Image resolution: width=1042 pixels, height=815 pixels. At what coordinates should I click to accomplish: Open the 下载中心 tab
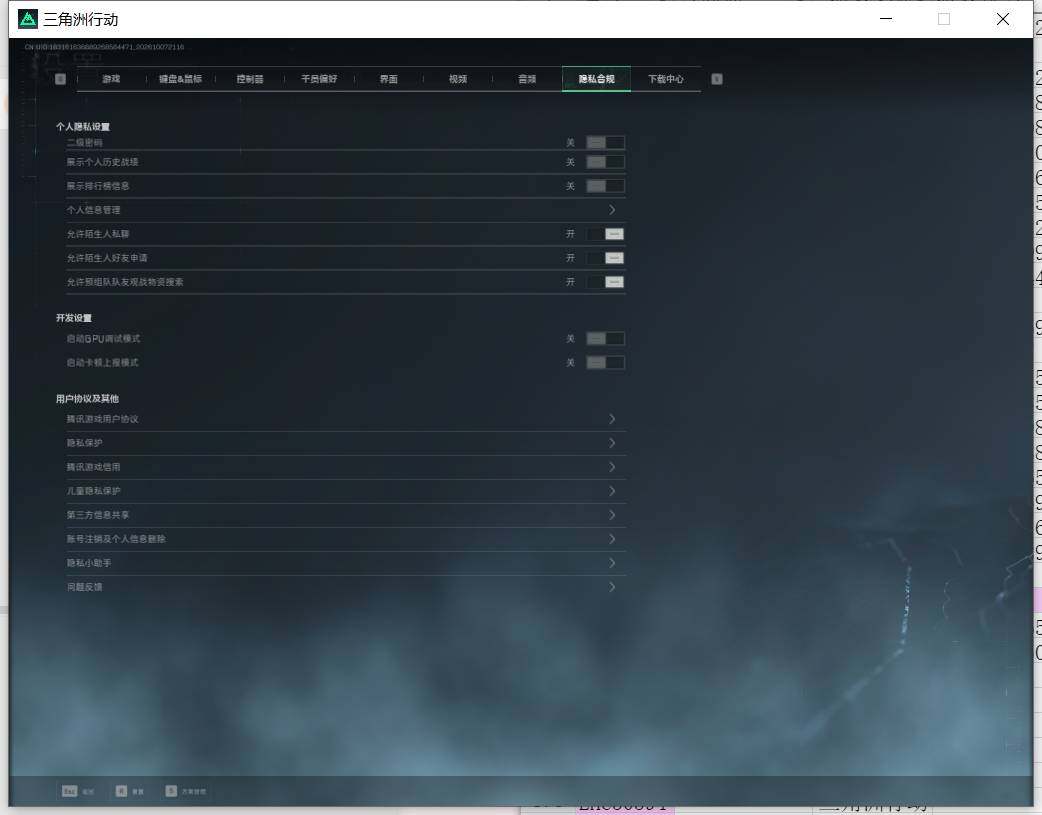666,79
